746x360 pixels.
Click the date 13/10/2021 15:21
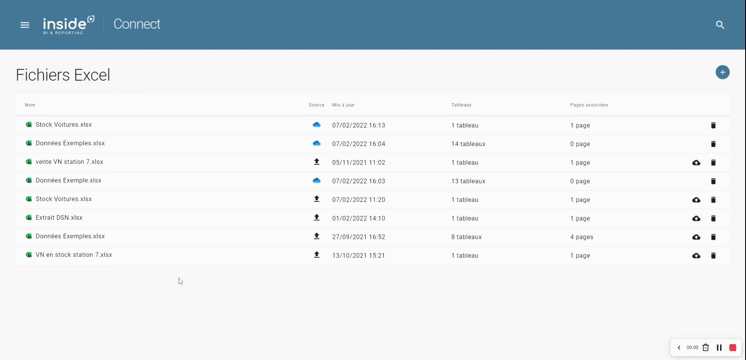click(x=358, y=255)
